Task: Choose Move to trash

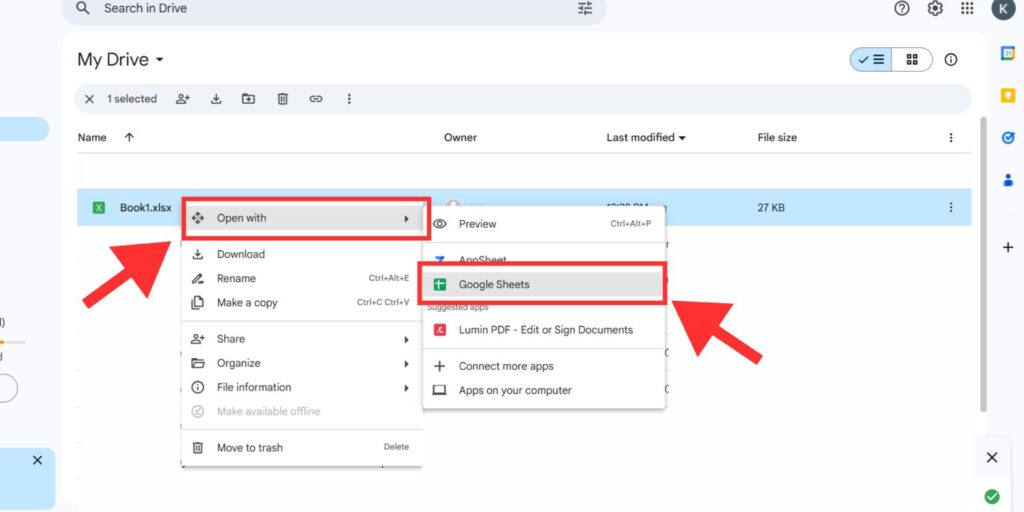Action: pyautogui.click(x=302, y=447)
